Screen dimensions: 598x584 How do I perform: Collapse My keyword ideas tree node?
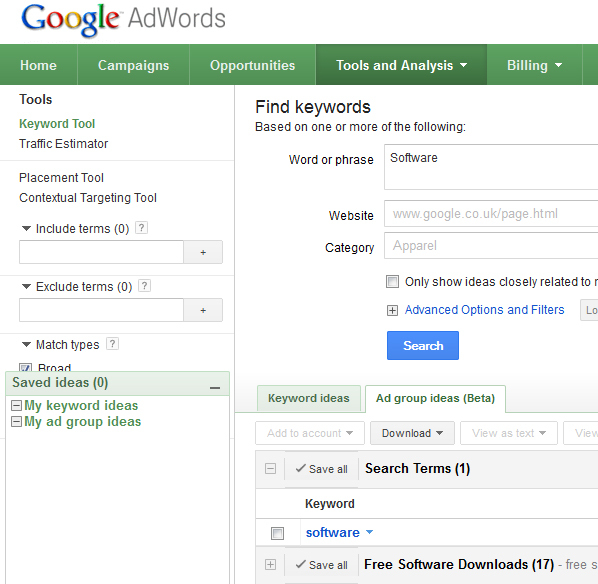(x=16, y=405)
